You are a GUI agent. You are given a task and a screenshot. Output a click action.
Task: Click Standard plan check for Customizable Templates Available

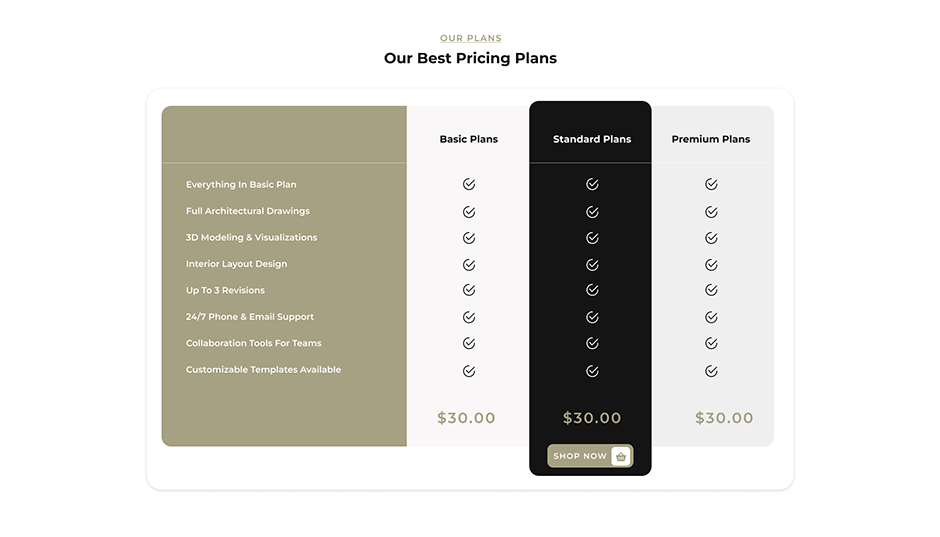point(592,371)
